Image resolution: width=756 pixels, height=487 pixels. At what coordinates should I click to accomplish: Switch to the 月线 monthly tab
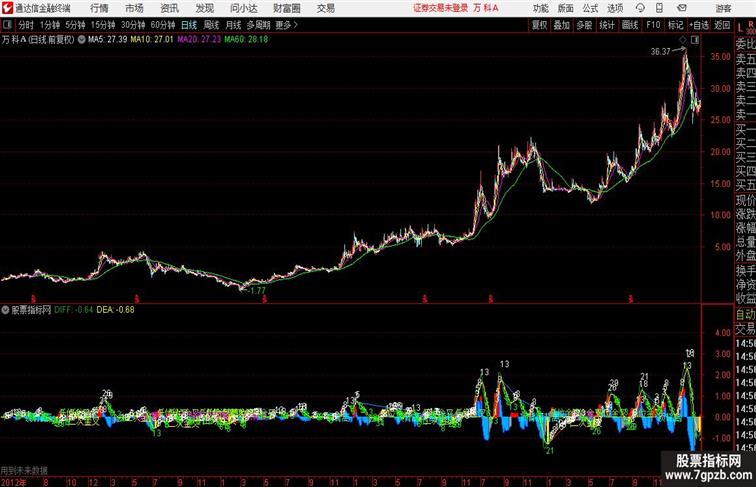(233, 25)
